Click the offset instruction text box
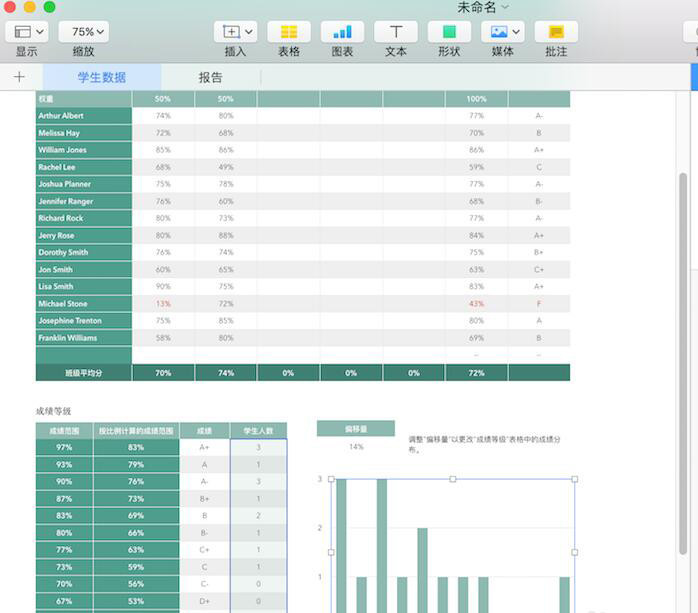This screenshot has height=613, width=698. (x=484, y=444)
